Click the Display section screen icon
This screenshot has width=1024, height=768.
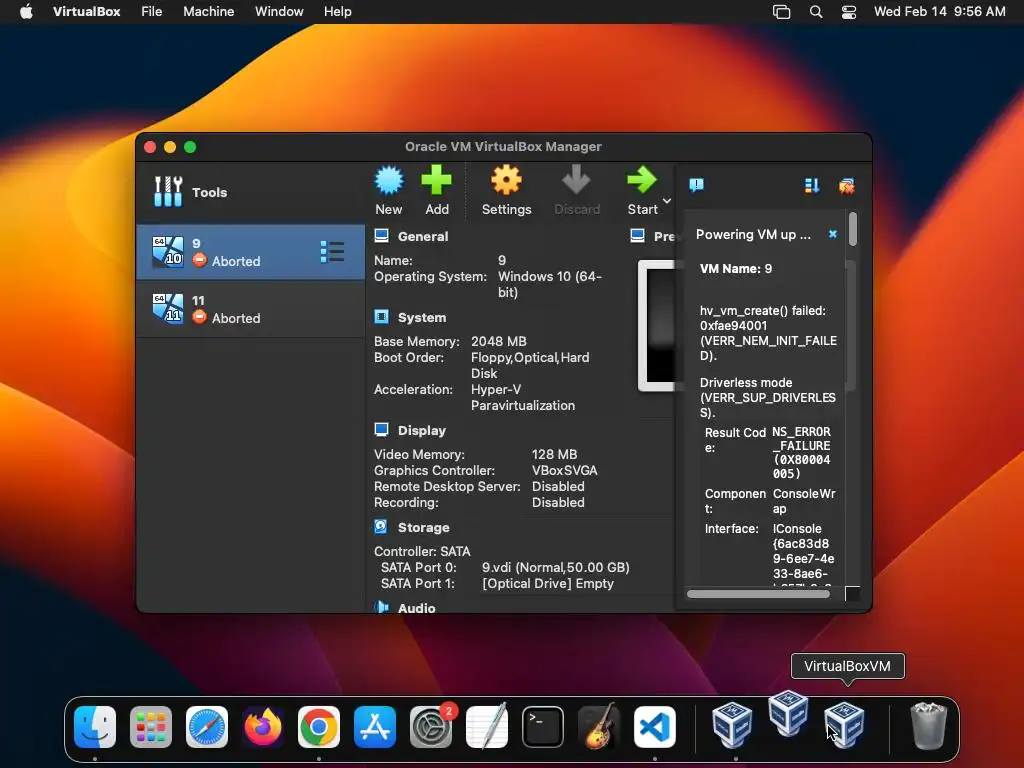tap(381, 430)
